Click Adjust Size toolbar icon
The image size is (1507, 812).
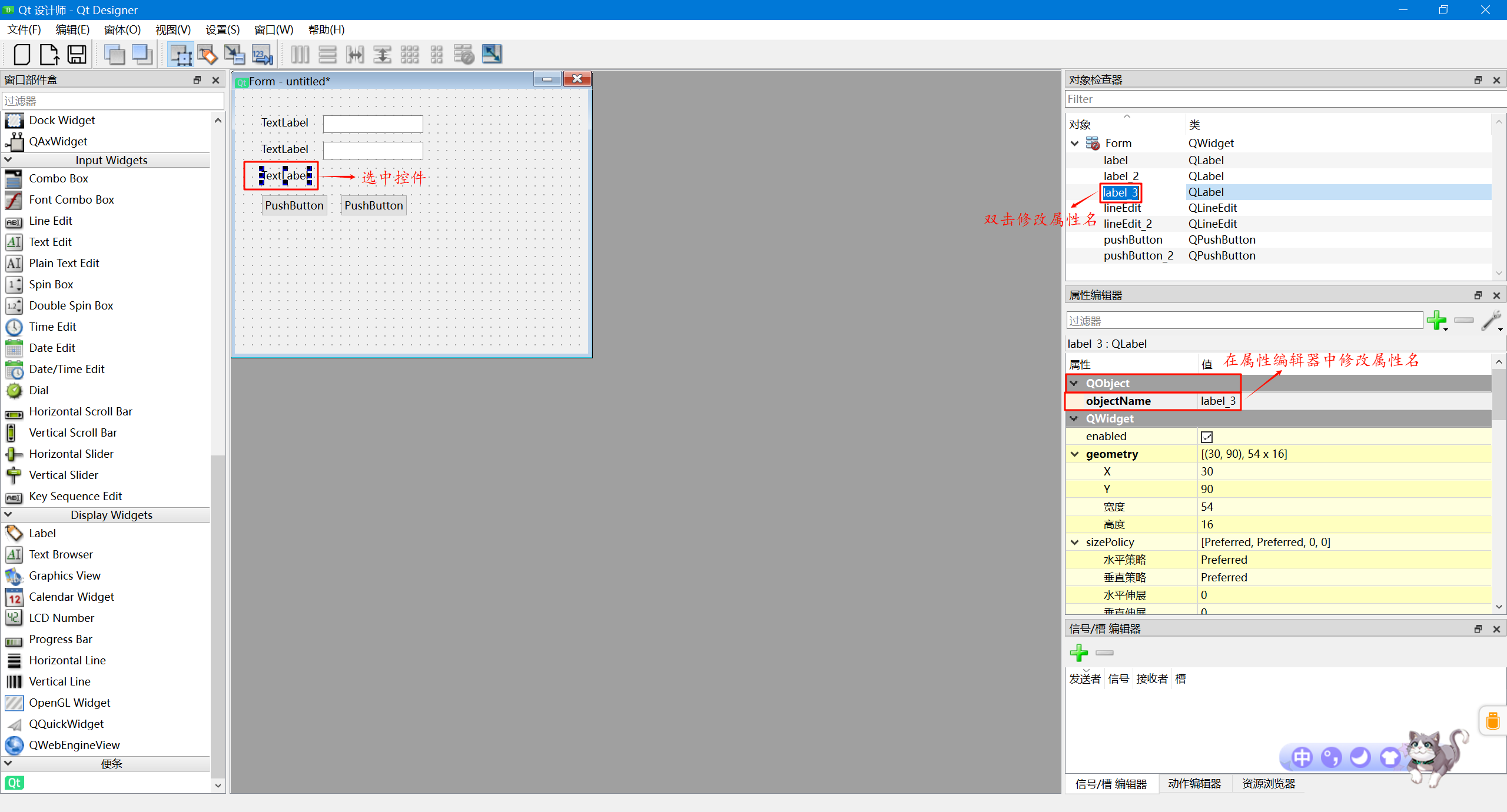pos(492,55)
